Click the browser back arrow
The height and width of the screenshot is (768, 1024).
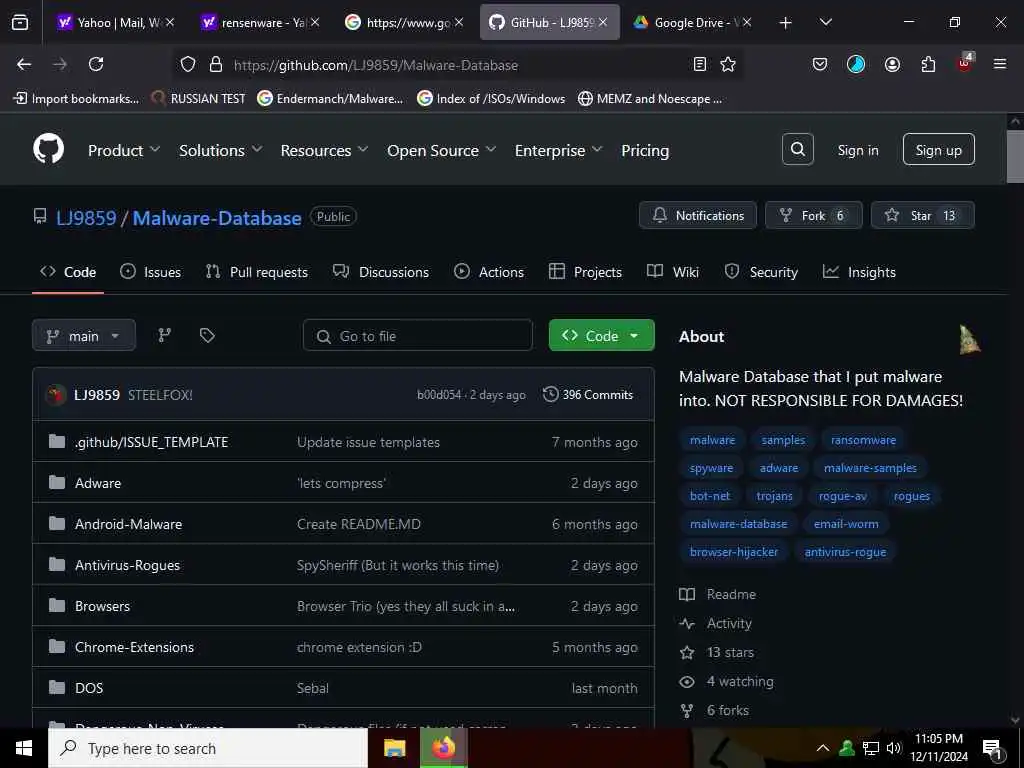[24, 64]
